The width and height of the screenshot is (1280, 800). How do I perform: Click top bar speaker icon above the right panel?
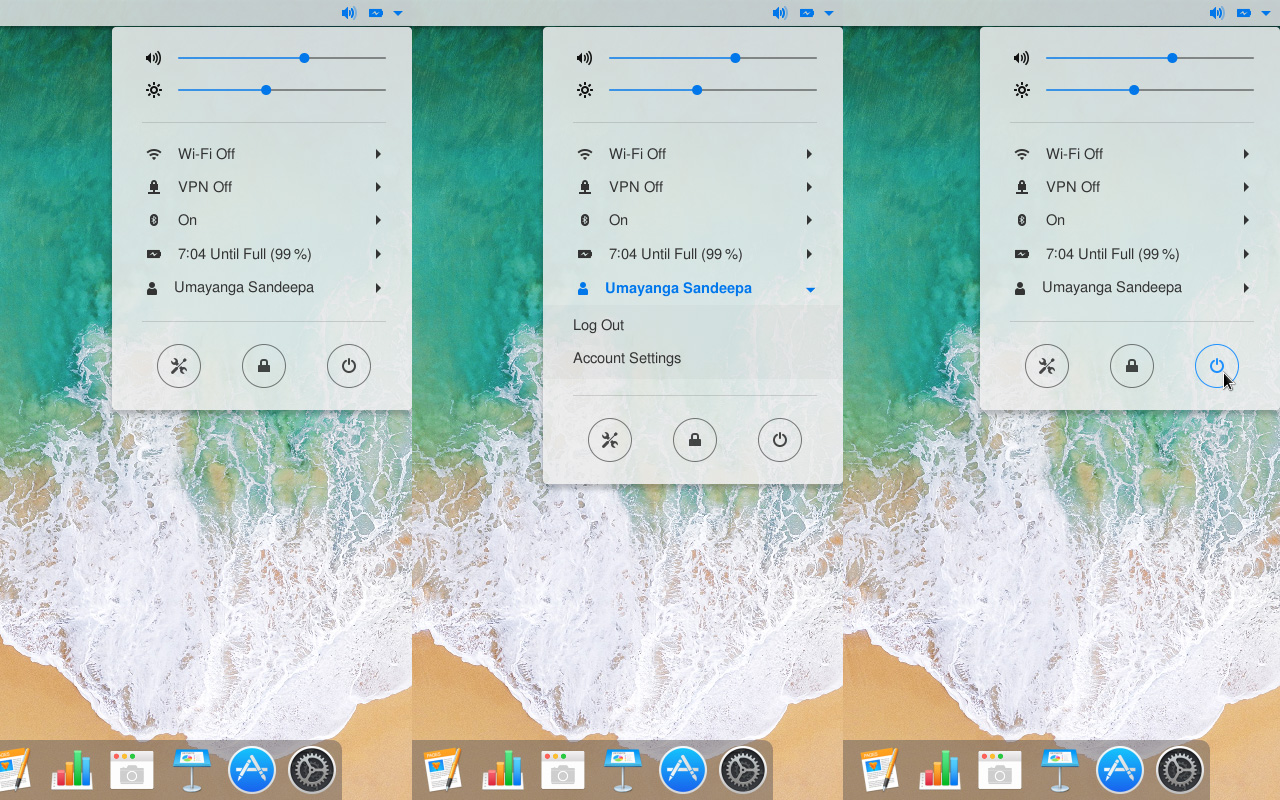pyautogui.click(x=1216, y=13)
